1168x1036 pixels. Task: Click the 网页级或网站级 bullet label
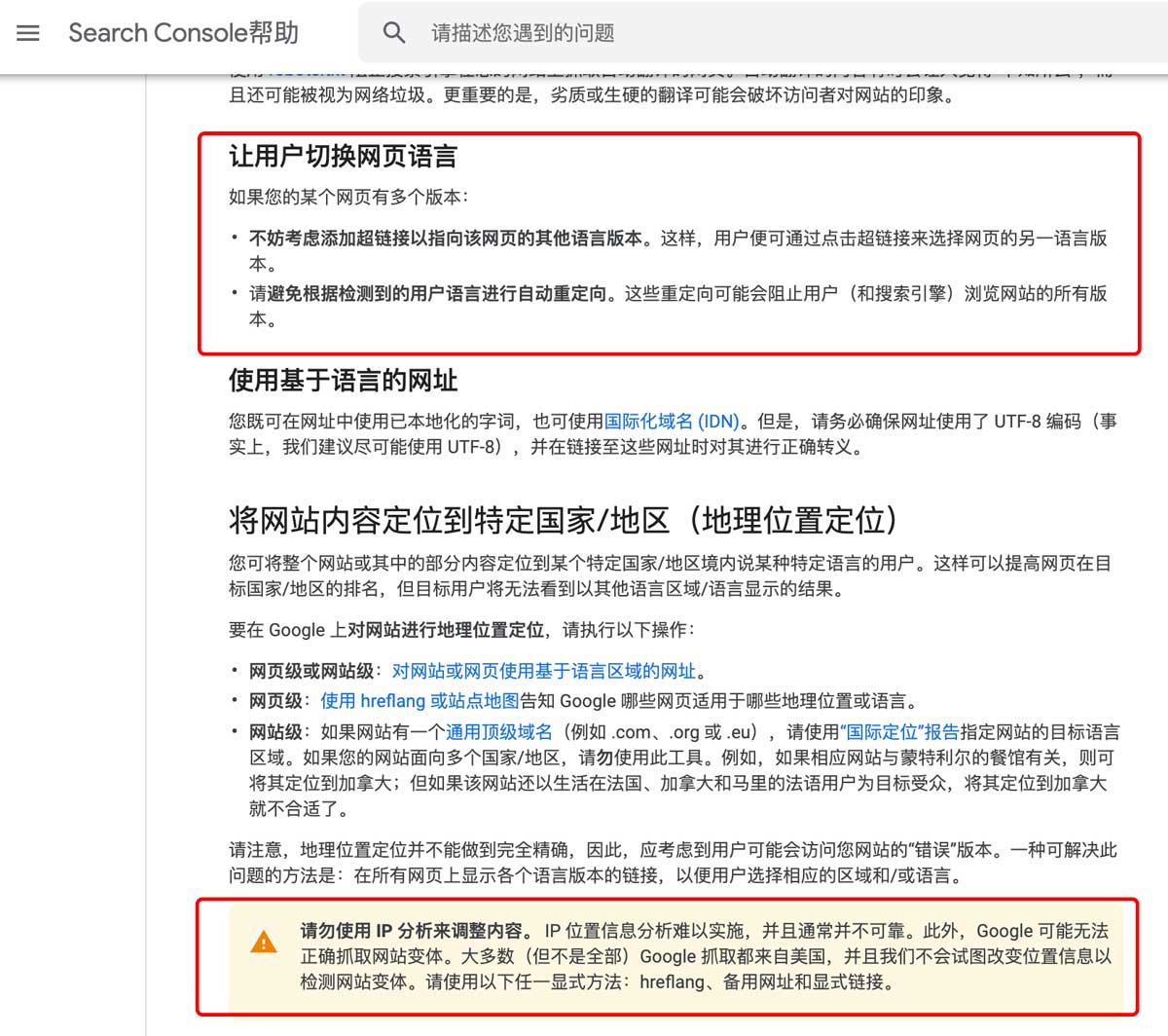[x=311, y=671]
